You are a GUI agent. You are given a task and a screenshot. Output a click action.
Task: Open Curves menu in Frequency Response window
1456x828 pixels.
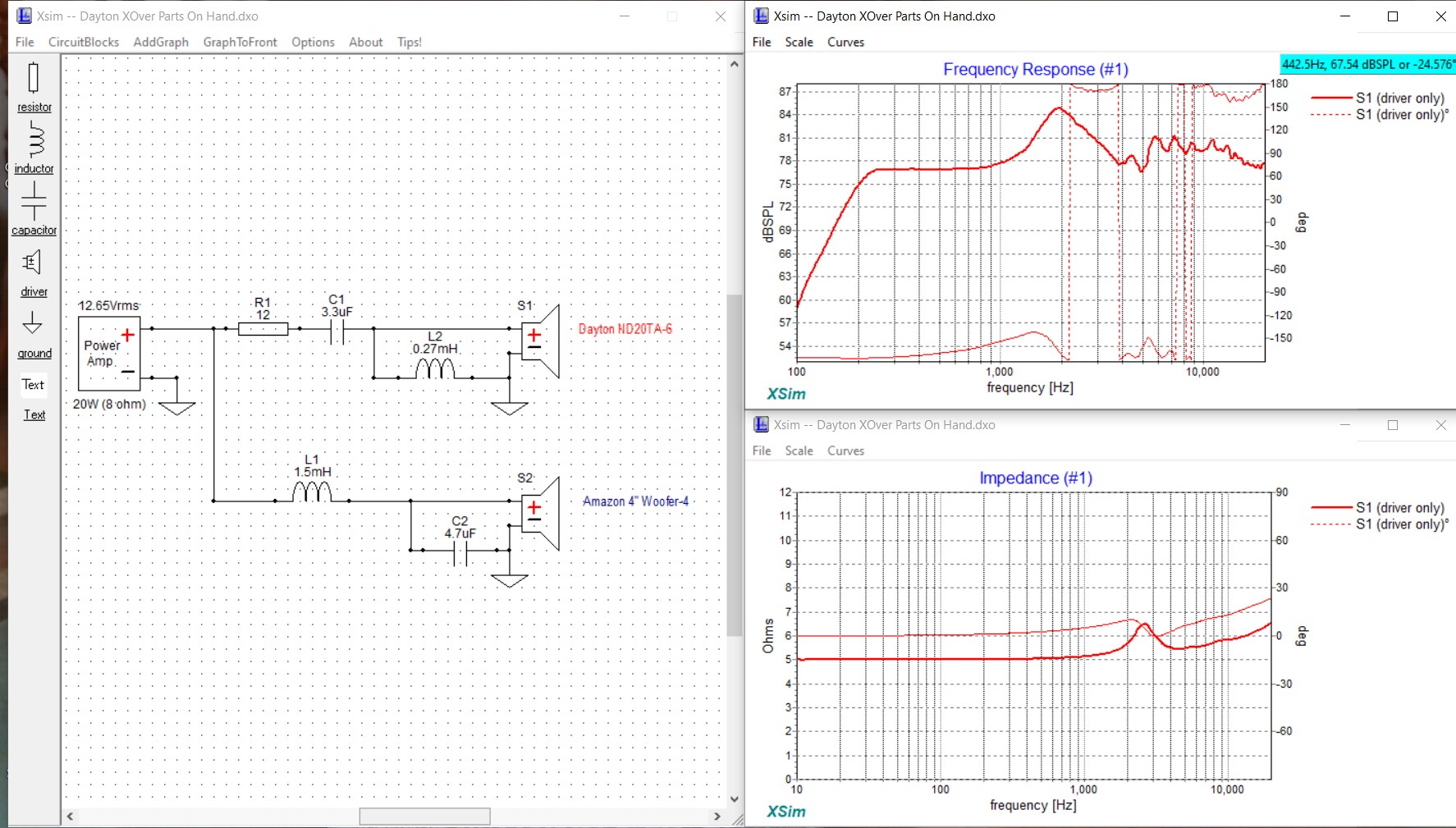click(845, 42)
